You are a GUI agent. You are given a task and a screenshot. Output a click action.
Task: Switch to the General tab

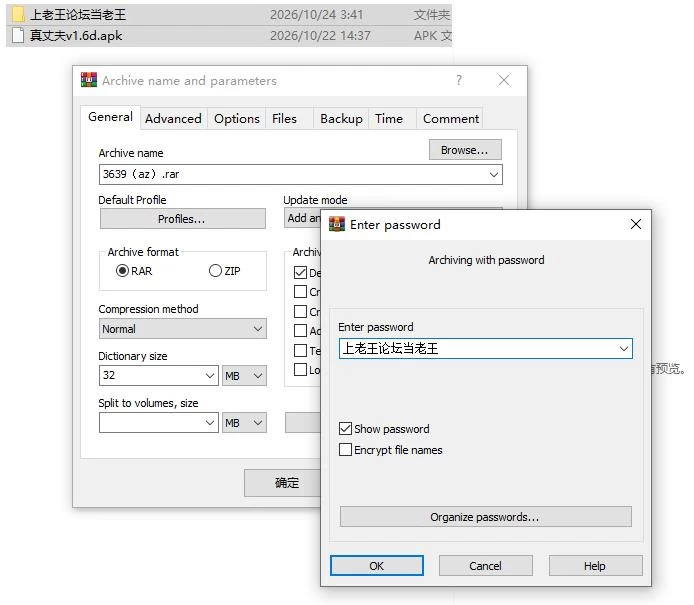(110, 117)
